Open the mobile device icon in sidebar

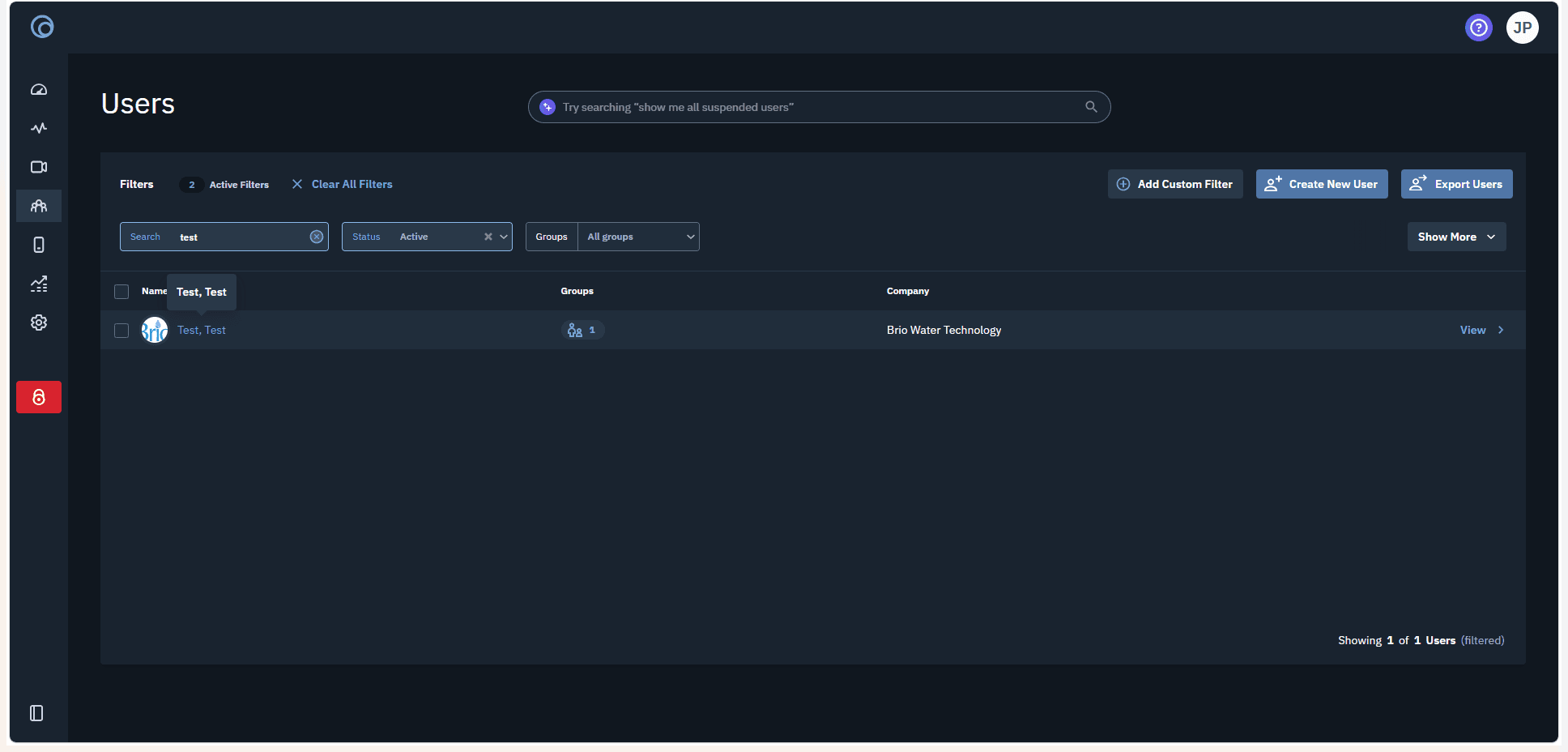pos(39,245)
